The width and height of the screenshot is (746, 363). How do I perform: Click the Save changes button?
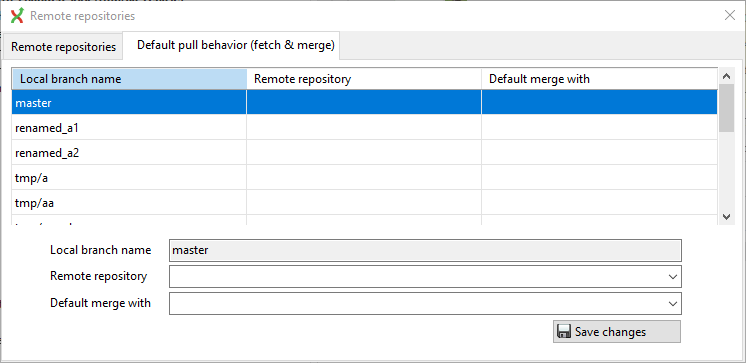pos(617,332)
